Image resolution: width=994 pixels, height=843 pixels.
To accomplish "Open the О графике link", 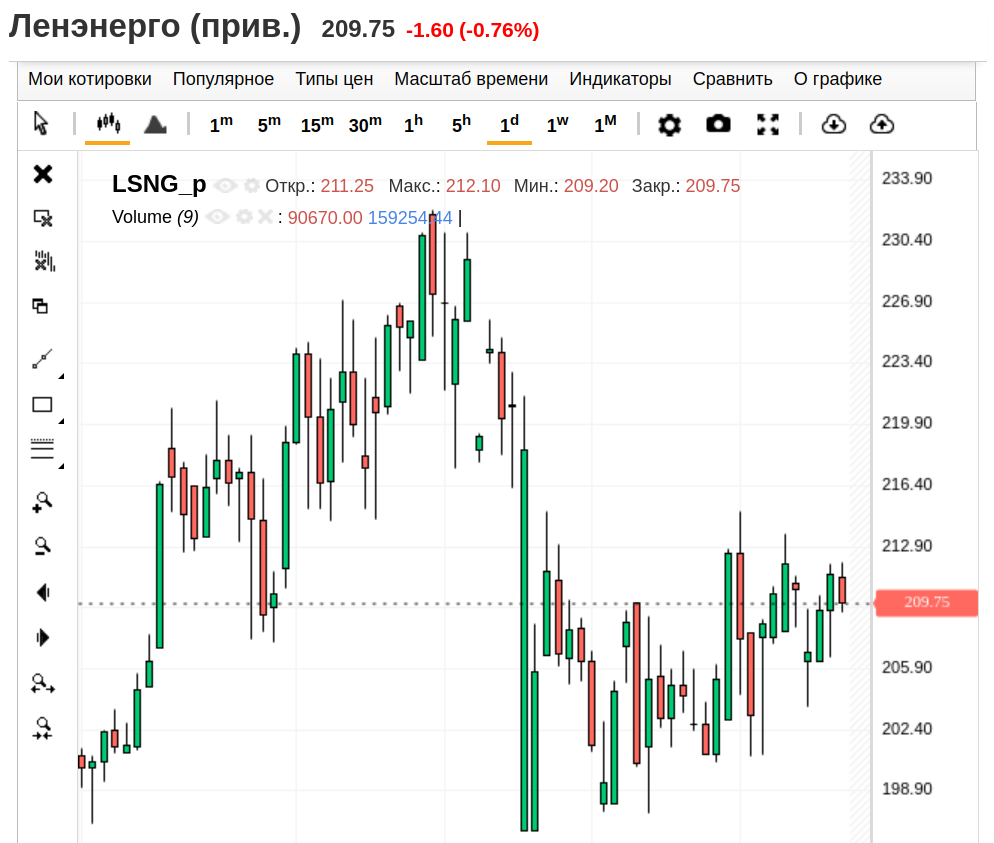I will point(836,78).
